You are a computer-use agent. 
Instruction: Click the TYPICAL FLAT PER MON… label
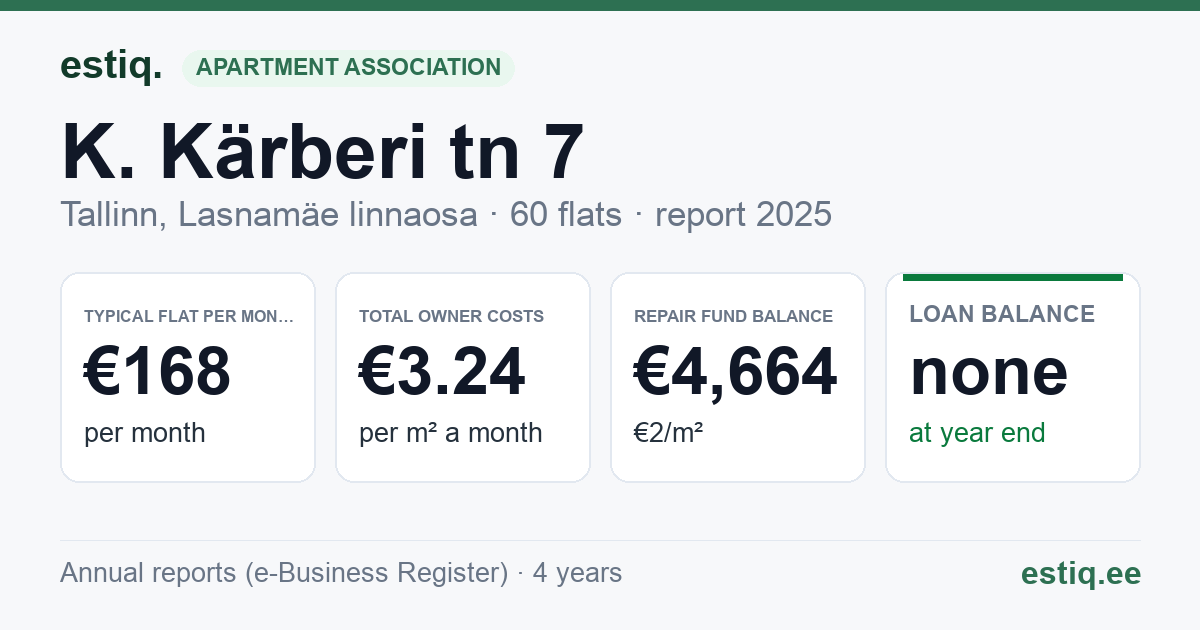coord(189,316)
